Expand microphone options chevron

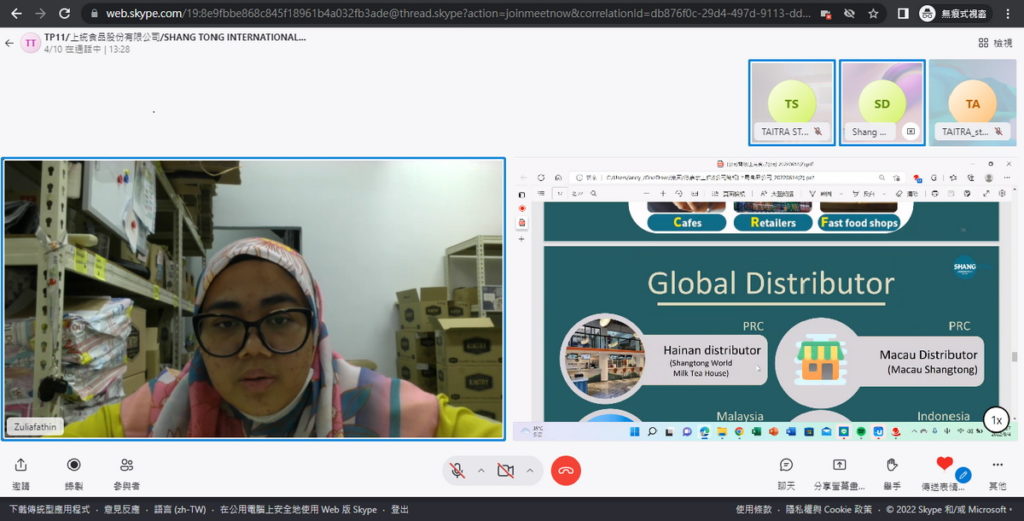click(481, 470)
